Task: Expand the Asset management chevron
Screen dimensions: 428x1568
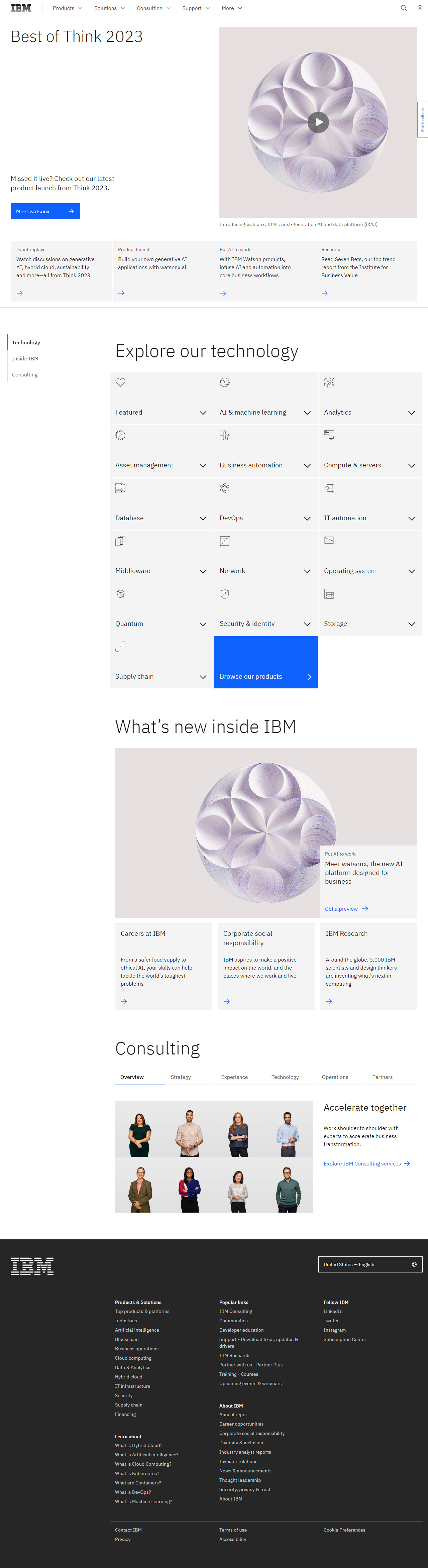Action: click(x=203, y=466)
